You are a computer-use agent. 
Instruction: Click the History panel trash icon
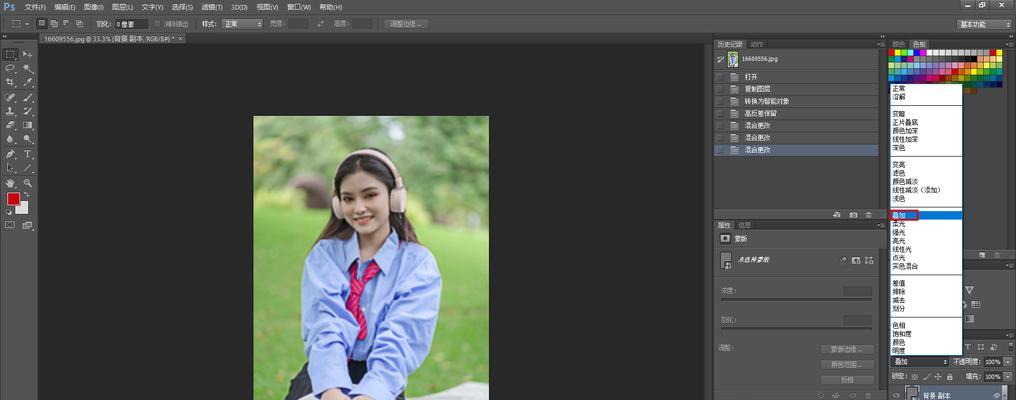pyautogui.click(x=869, y=215)
